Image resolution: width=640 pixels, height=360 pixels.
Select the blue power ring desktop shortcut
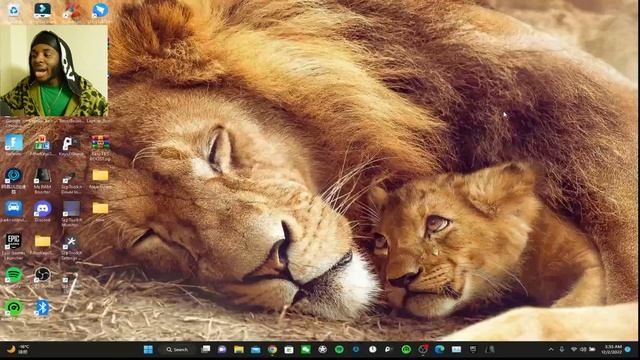click(x=14, y=176)
